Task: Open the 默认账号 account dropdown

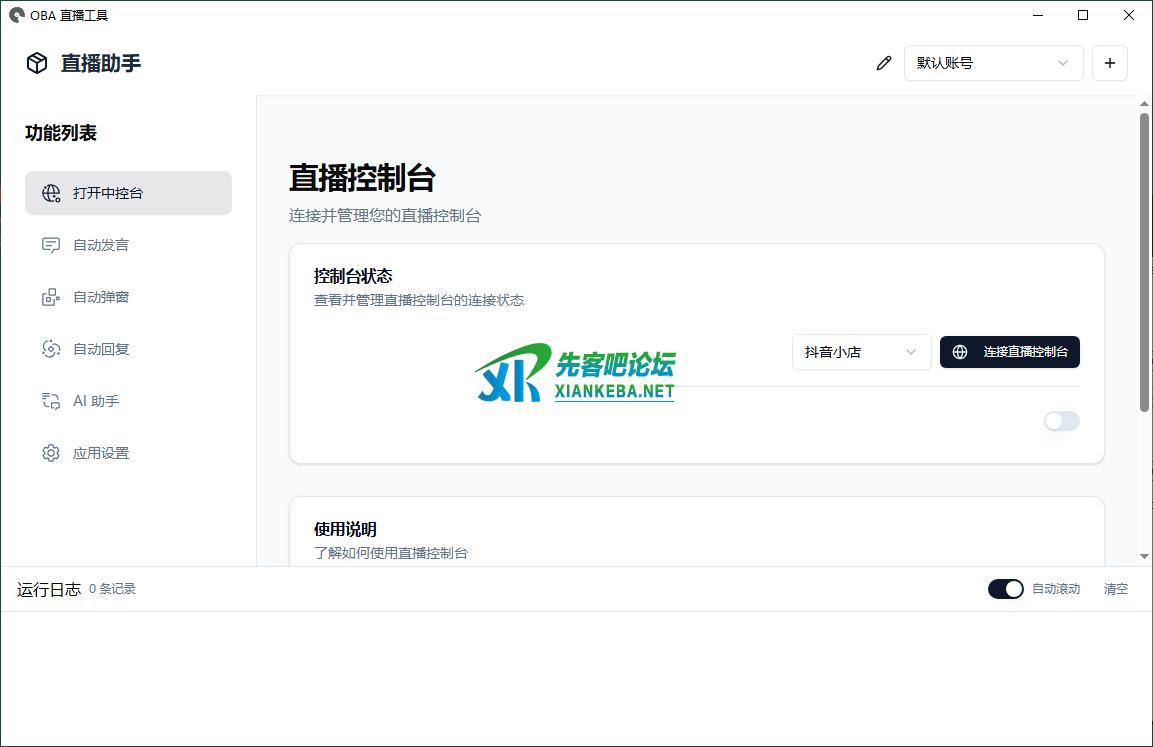Action: click(x=993, y=63)
